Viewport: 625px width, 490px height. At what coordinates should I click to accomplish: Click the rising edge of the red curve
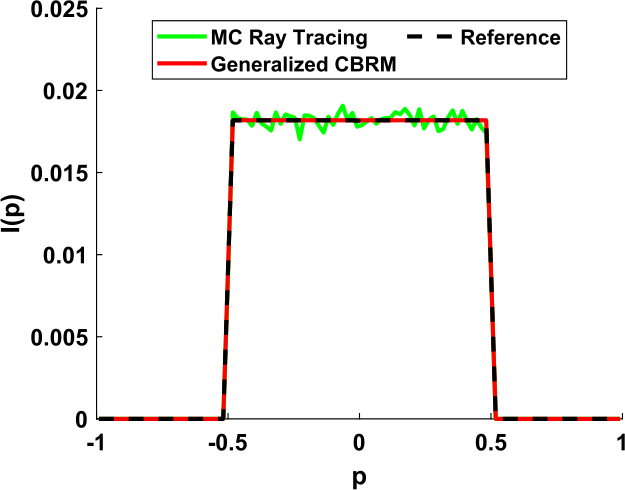tap(228, 269)
